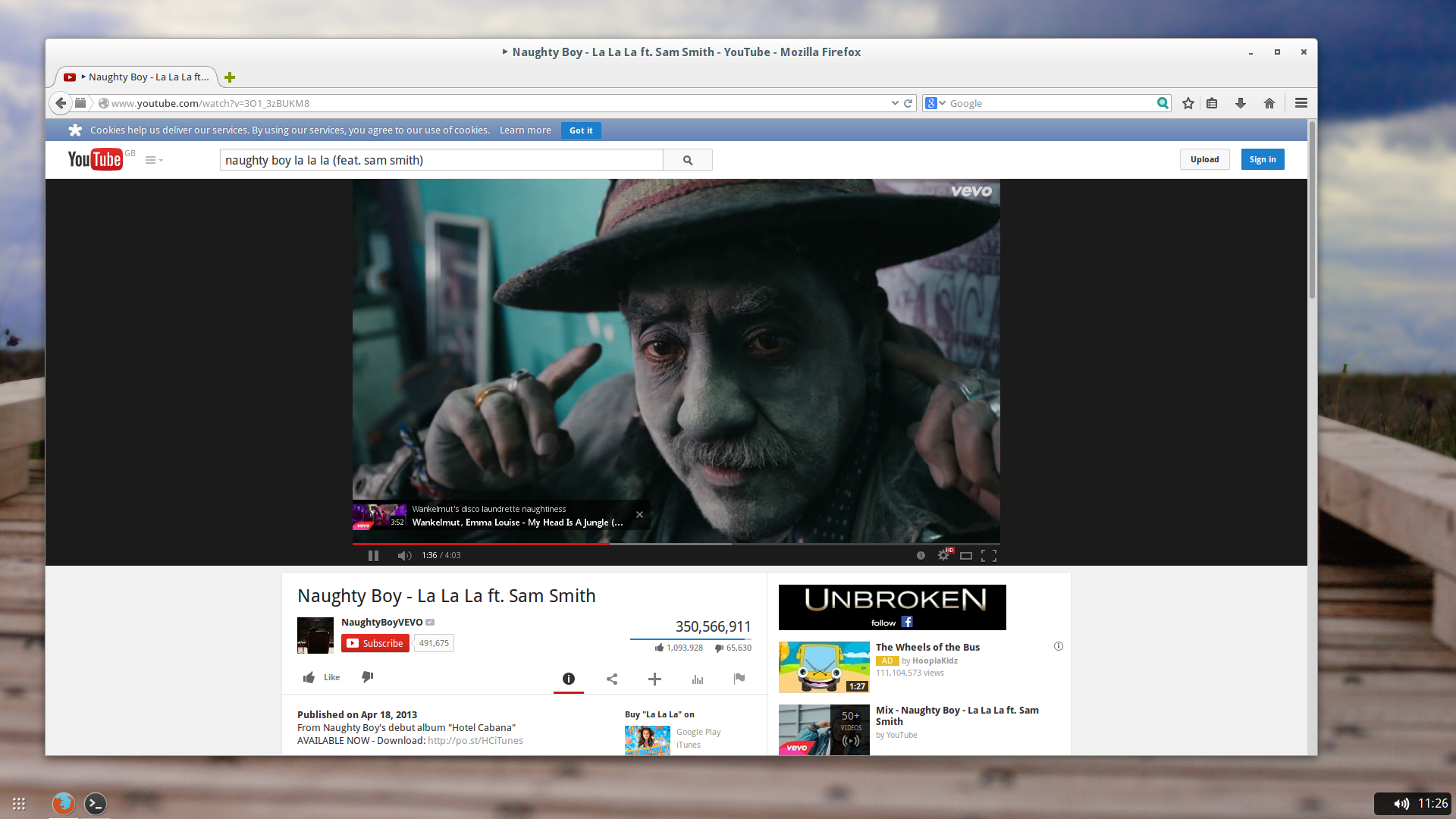Report the video with flag icon
Viewport: 1456px width, 819px height.
(x=739, y=679)
